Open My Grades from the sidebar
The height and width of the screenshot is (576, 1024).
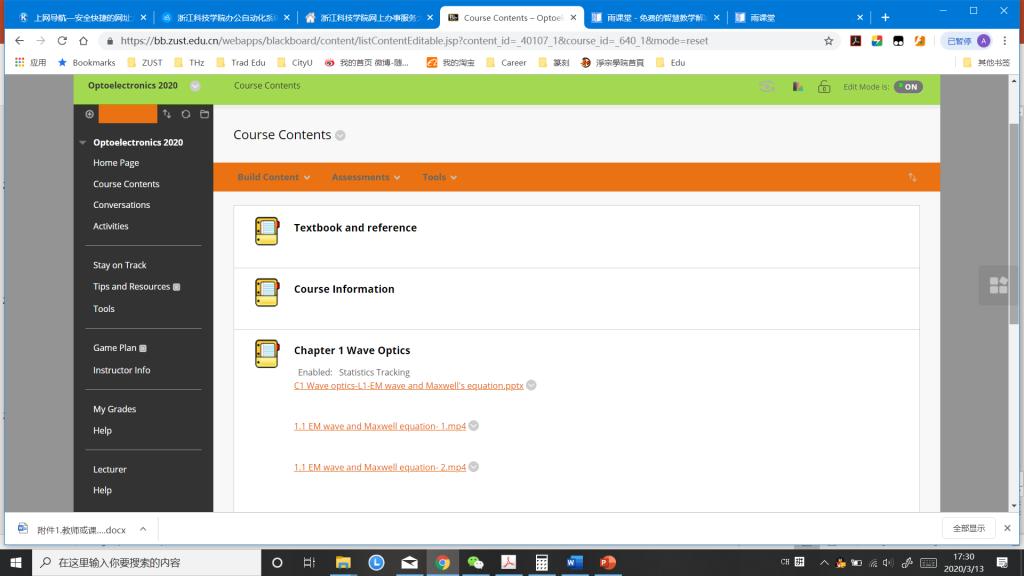(114, 409)
